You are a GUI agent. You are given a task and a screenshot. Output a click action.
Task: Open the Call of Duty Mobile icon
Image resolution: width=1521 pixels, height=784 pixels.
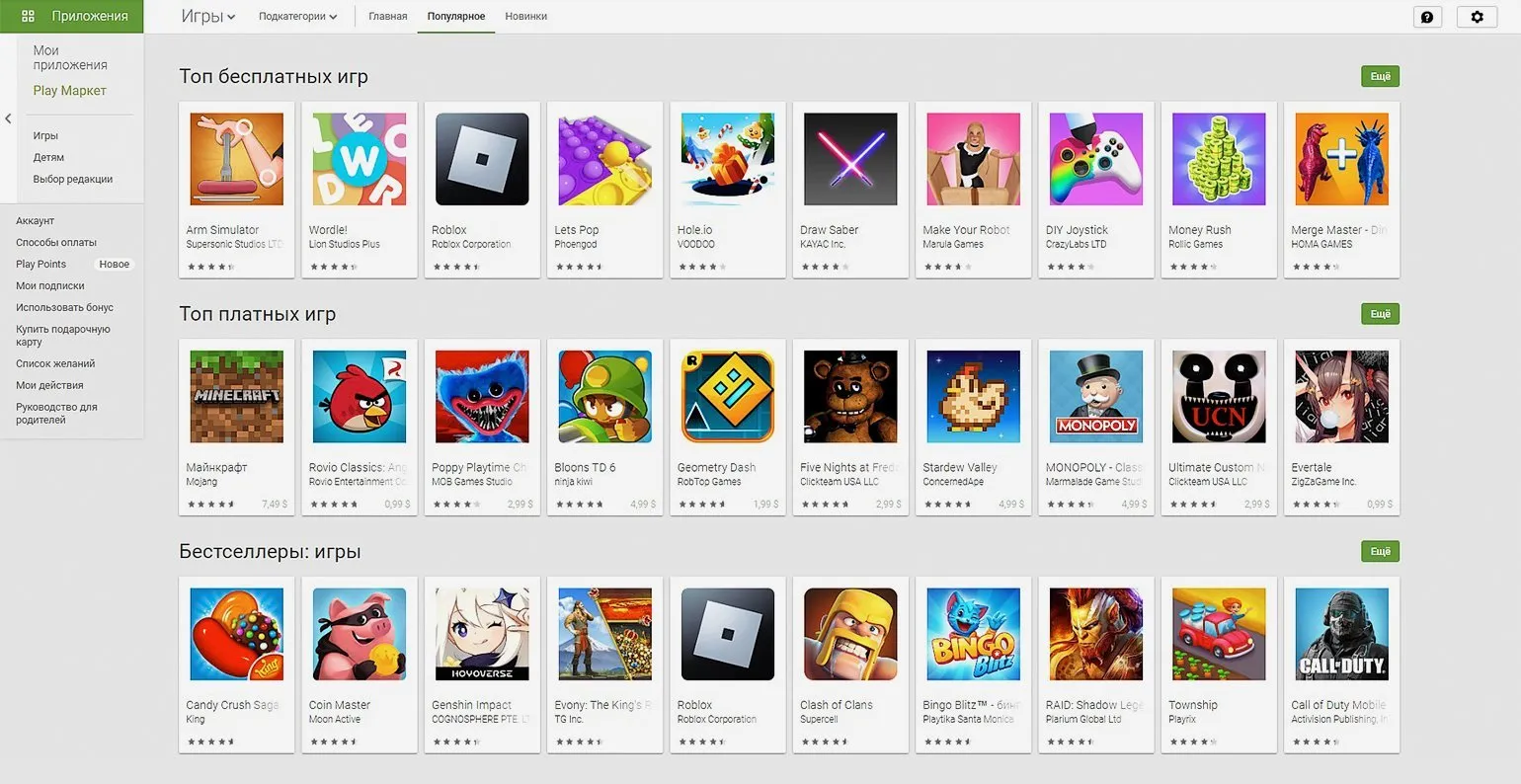click(1341, 634)
